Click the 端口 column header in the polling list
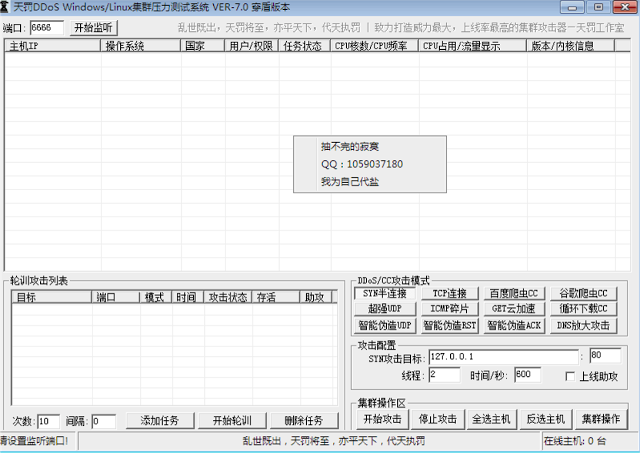The height and width of the screenshot is (453, 640). [116, 297]
